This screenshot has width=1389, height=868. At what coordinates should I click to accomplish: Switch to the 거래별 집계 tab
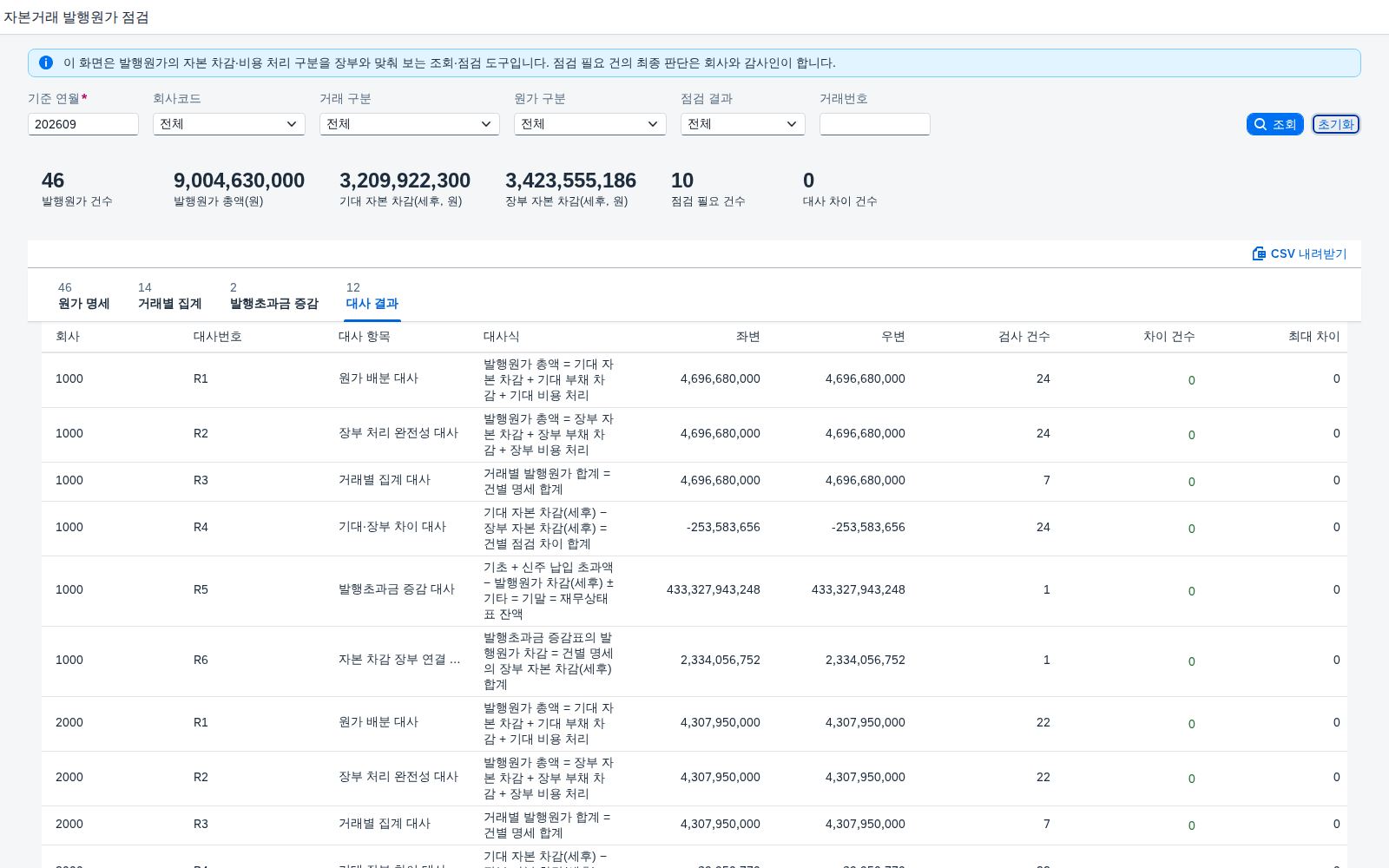pyautogui.click(x=169, y=296)
